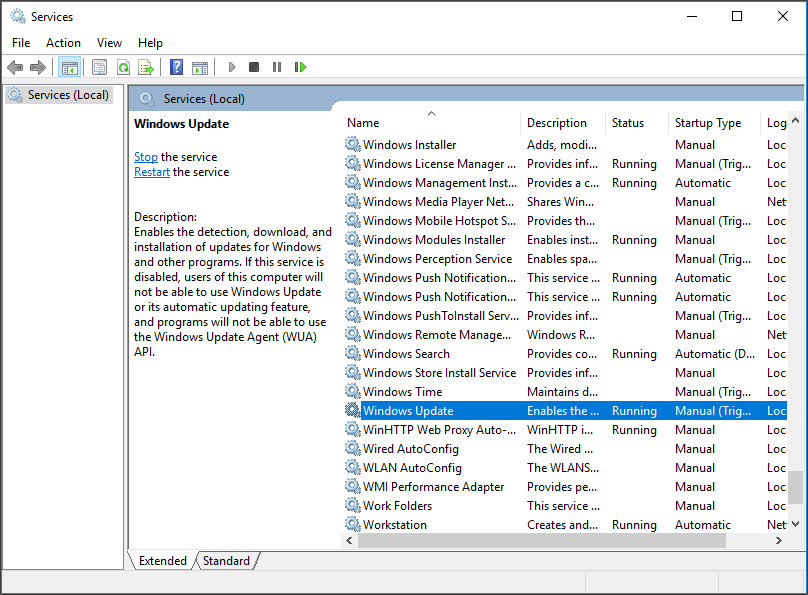Viewport: 808px width, 595px height.
Task: Open Properties using the properties toolbar icon
Action: pyautogui.click(x=100, y=67)
